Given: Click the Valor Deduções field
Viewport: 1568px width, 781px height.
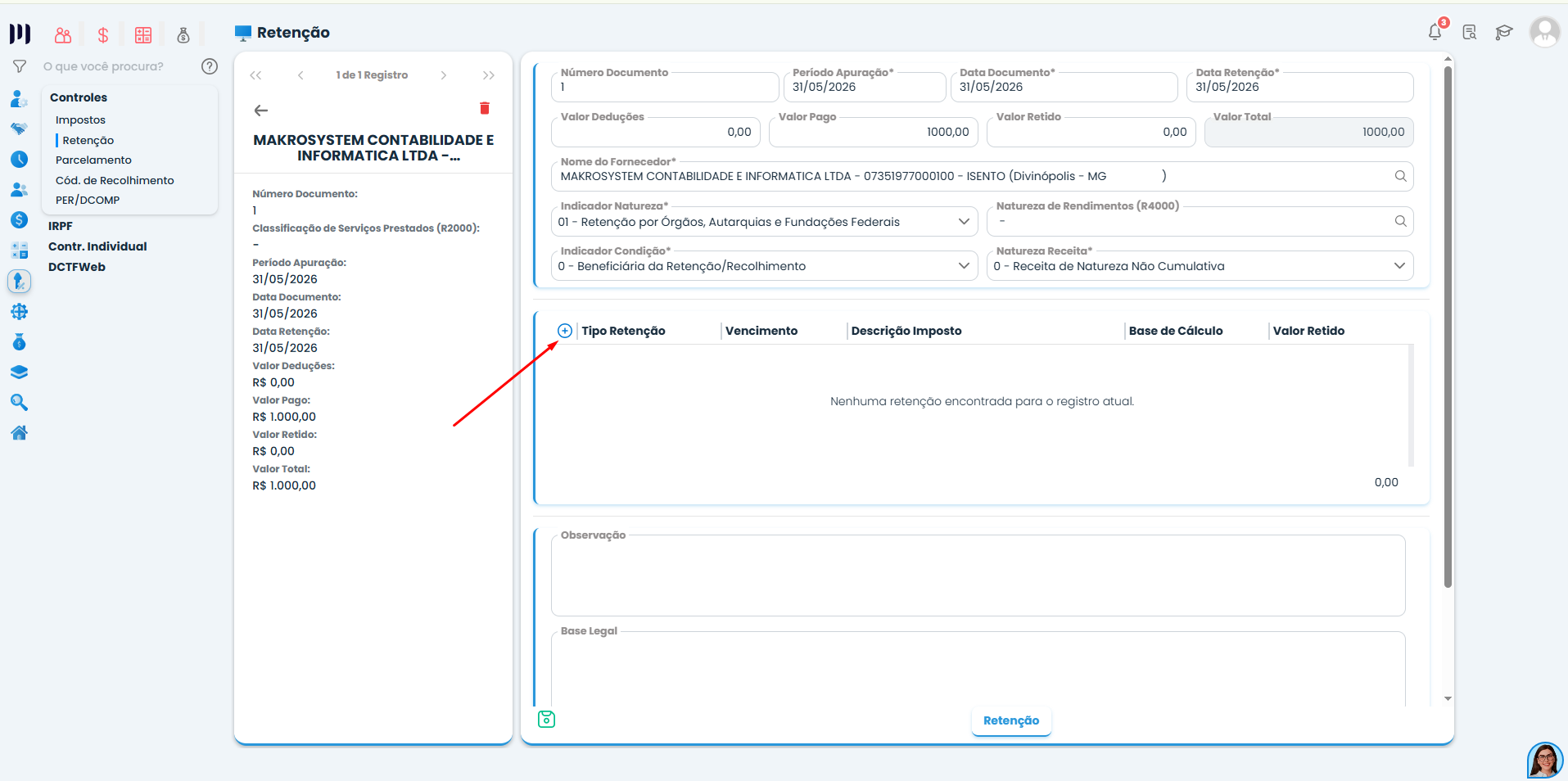Looking at the screenshot, I should tap(656, 132).
